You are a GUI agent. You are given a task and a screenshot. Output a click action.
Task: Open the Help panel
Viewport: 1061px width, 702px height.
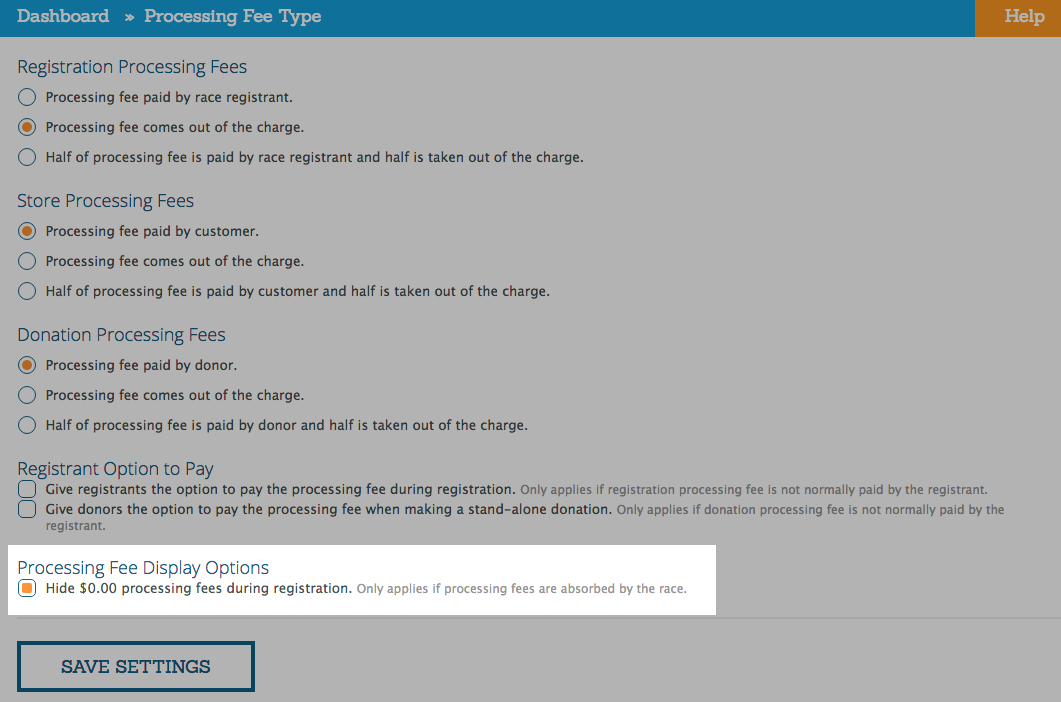1023,16
